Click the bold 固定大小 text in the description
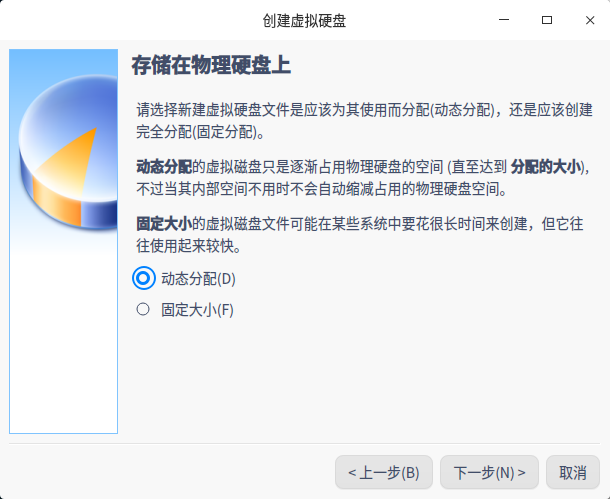 coord(164,224)
